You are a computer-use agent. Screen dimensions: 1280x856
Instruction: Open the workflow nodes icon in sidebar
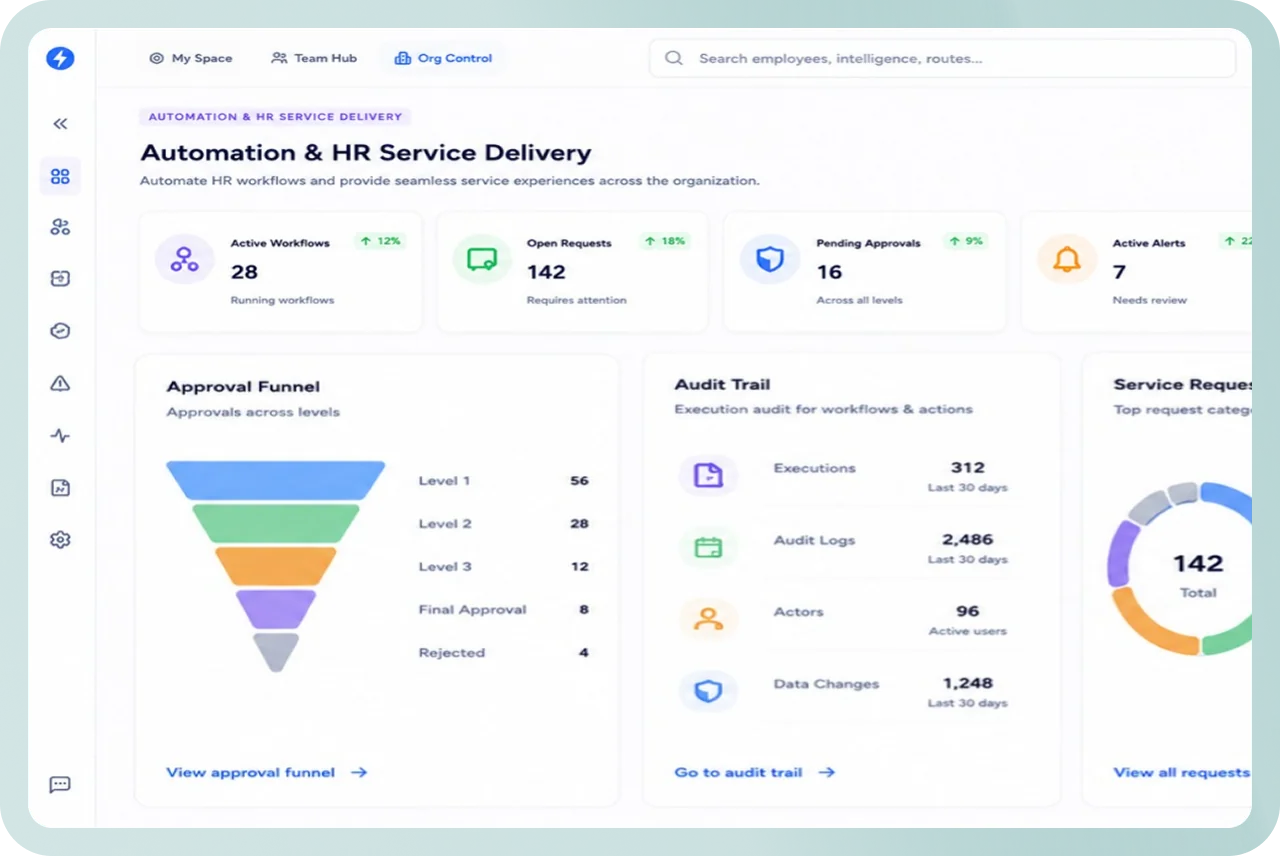pyautogui.click(x=60, y=228)
